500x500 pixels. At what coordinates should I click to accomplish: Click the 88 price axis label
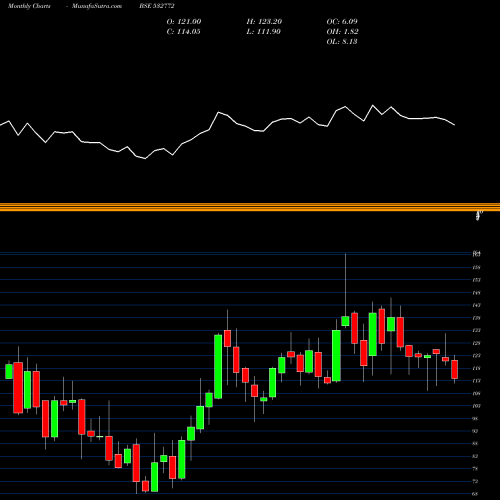tap(476, 444)
